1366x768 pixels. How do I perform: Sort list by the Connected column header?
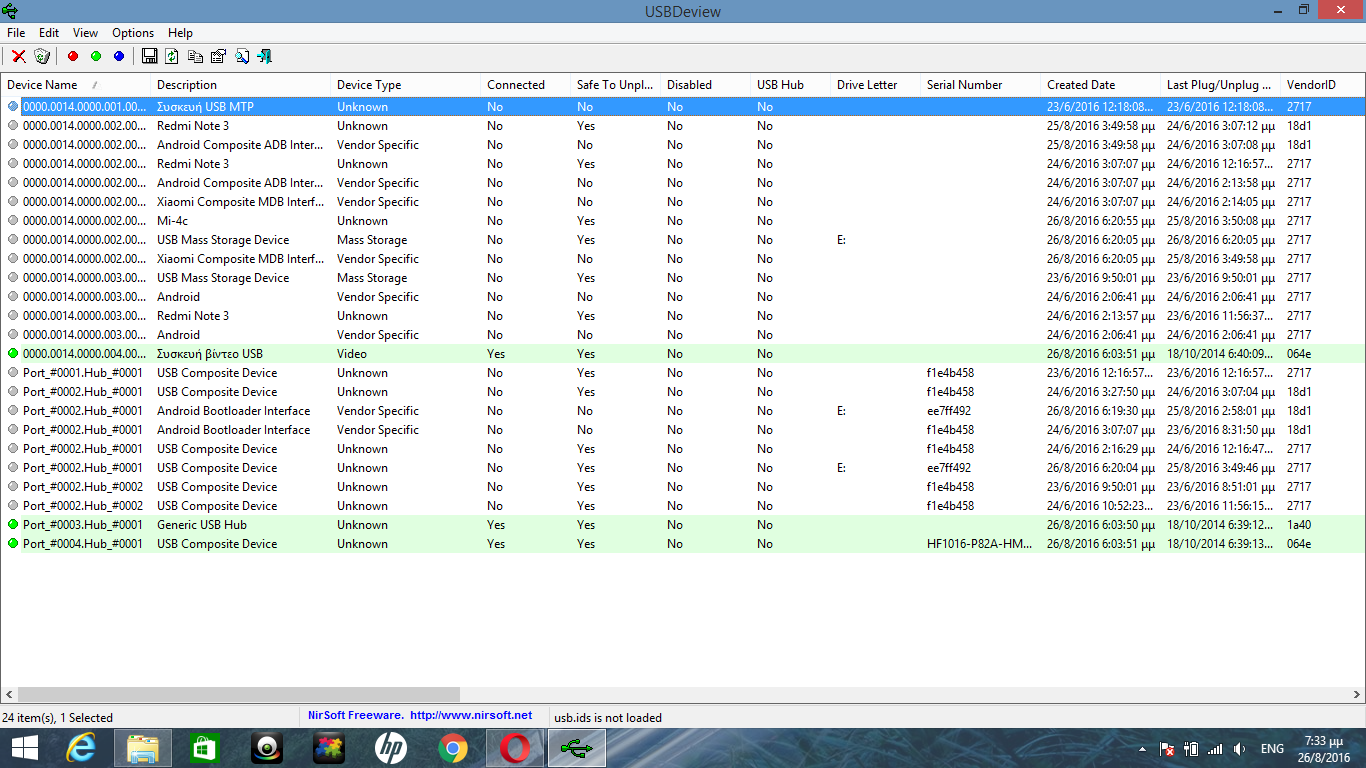pos(515,85)
